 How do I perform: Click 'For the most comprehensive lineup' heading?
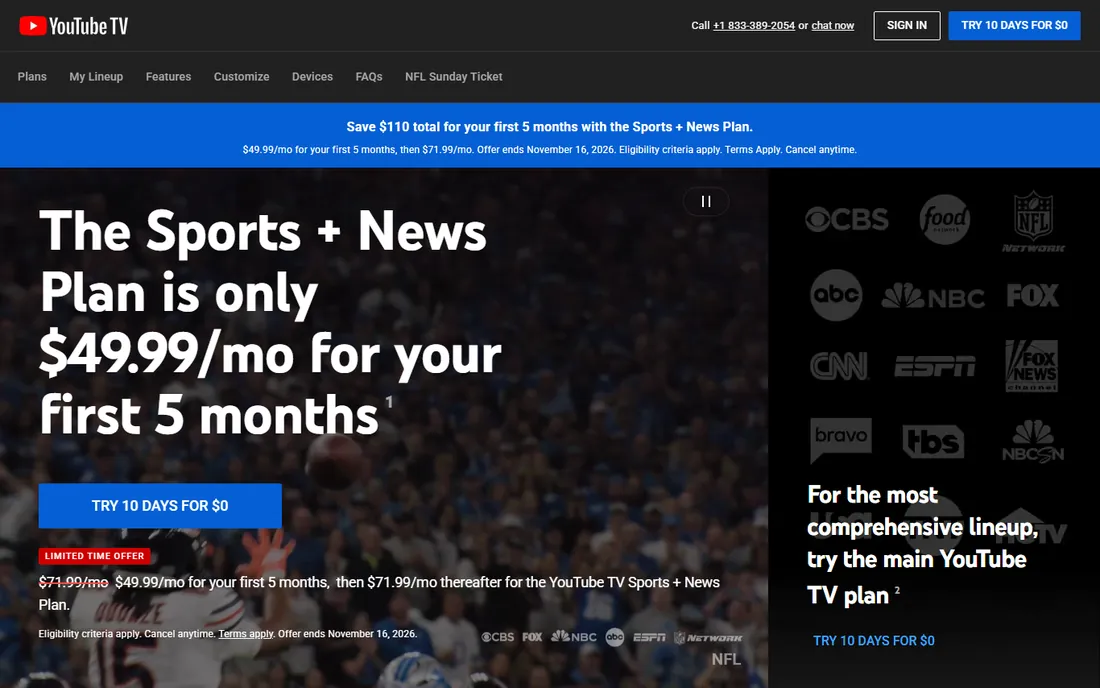coord(923,544)
